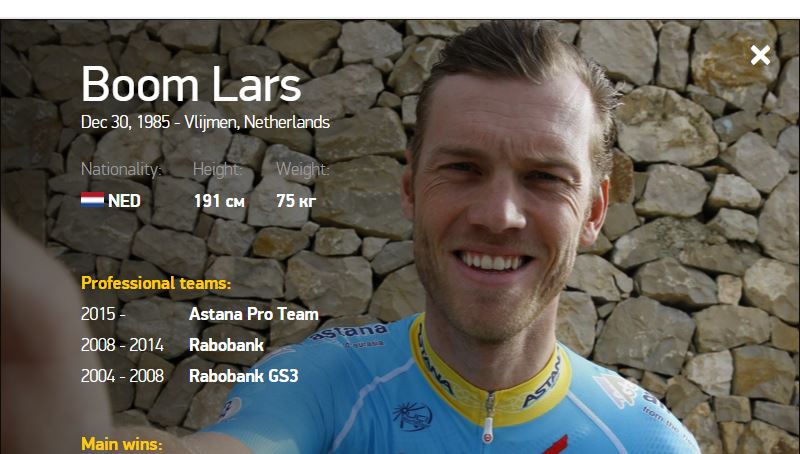Select the NED nationality code
This screenshot has width=800, height=454.
tap(124, 201)
